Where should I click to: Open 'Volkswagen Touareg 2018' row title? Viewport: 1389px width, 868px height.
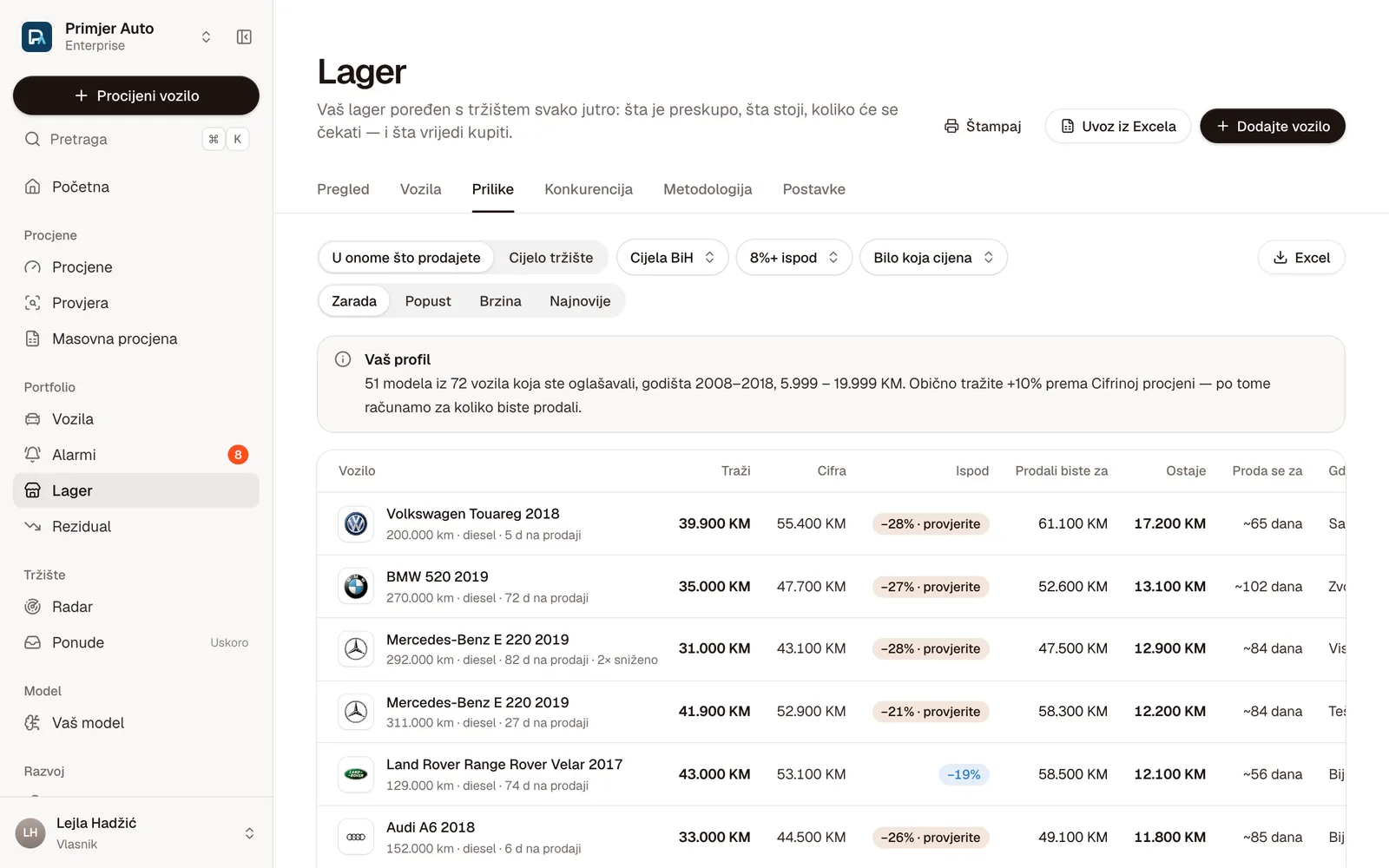tap(473, 514)
